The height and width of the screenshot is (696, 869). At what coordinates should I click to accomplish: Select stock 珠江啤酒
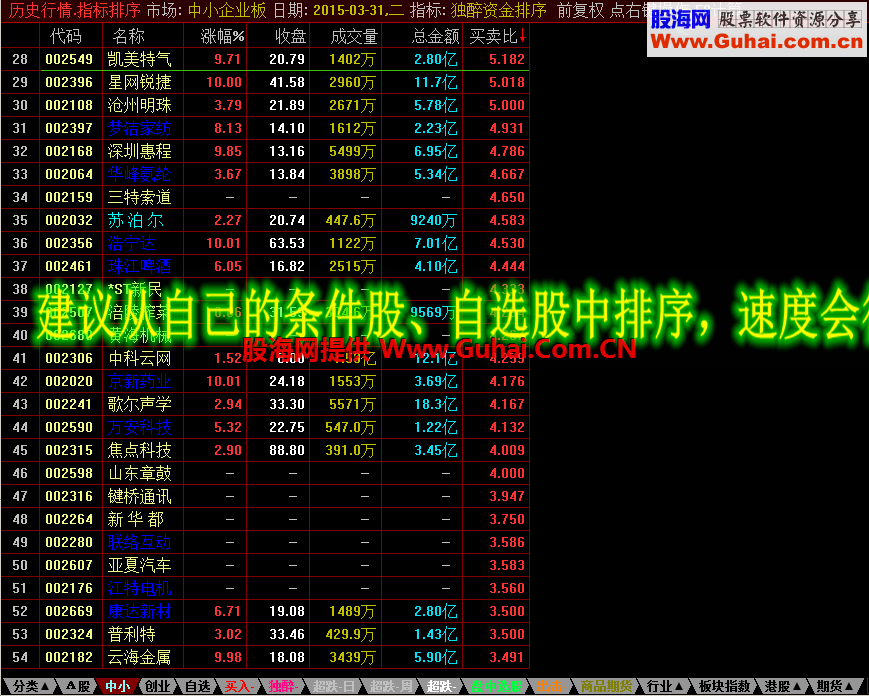coord(140,266)
